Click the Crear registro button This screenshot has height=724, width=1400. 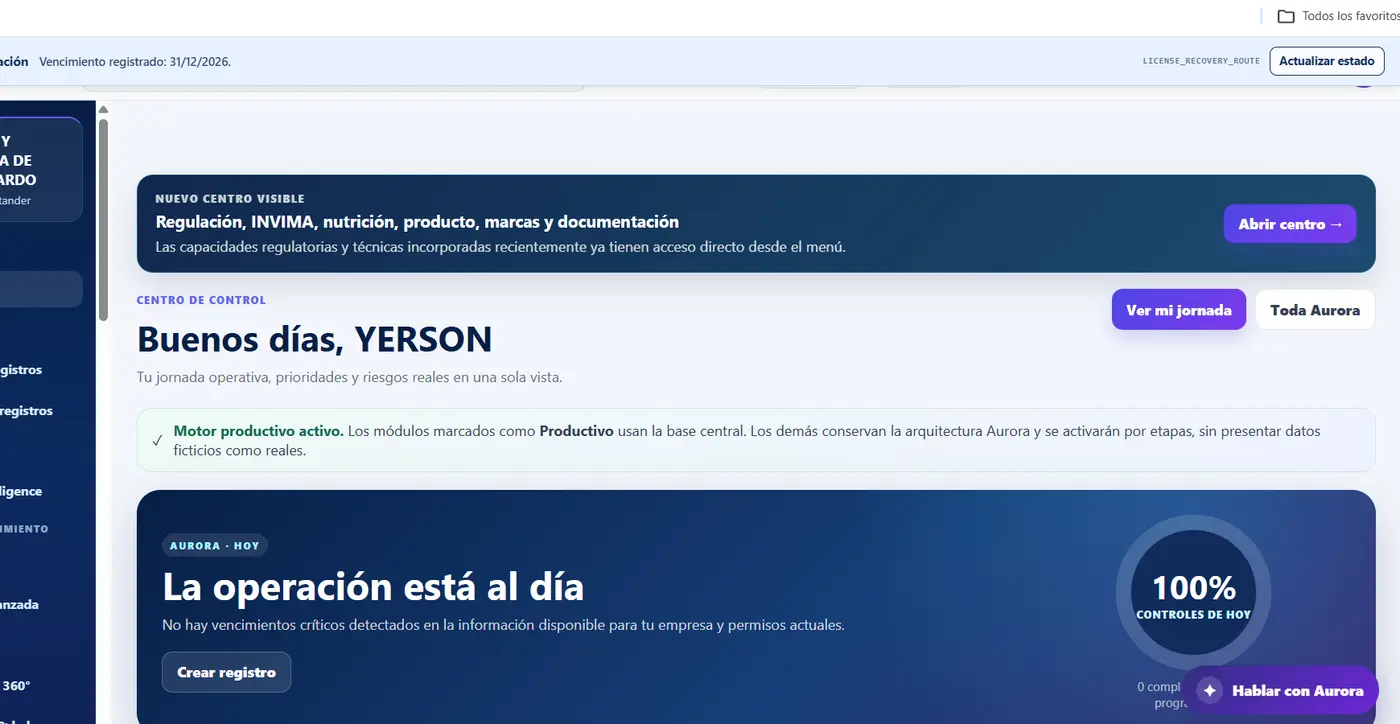226,672
